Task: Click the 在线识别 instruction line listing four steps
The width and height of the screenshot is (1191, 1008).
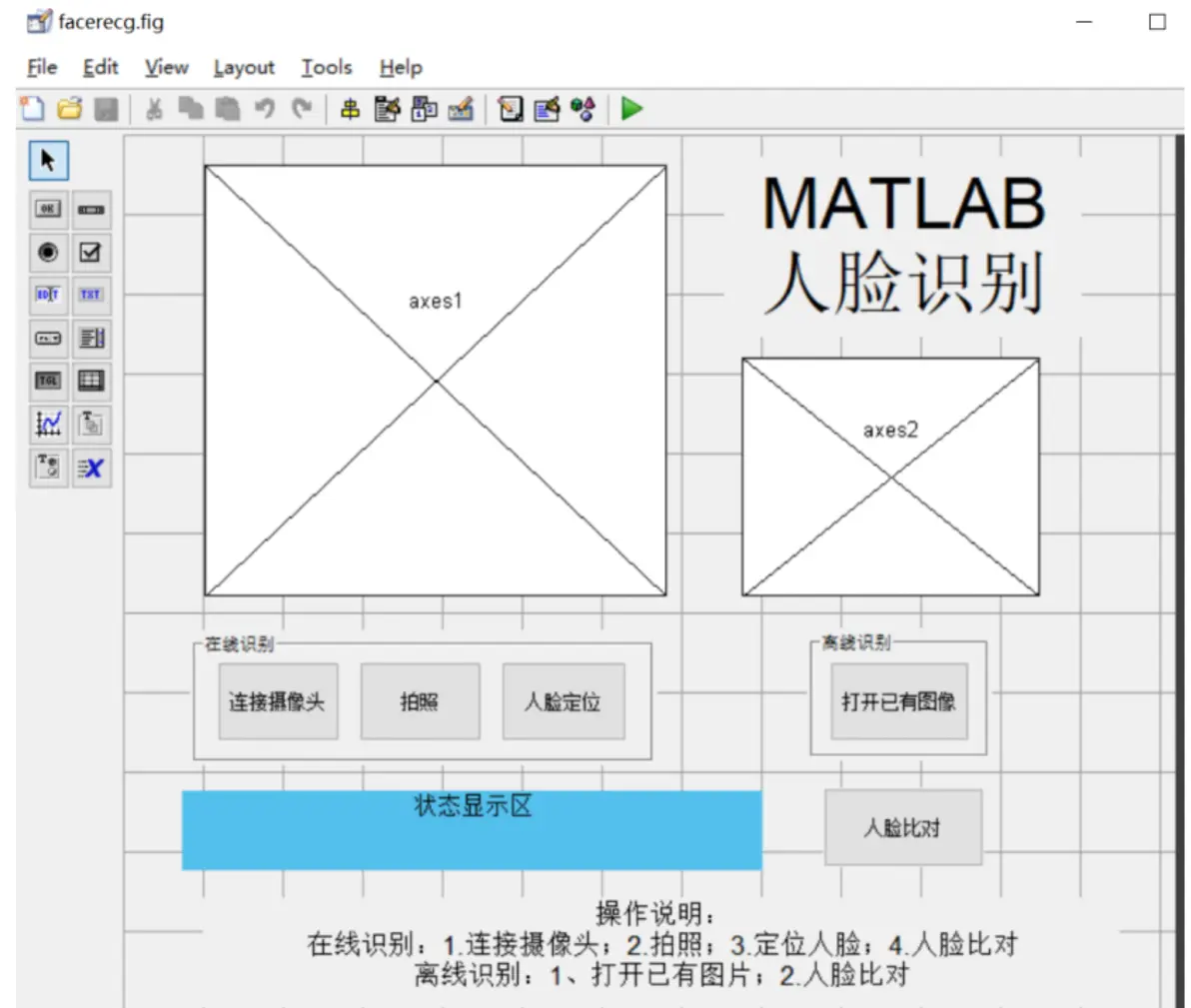Action: pos(661,944)
